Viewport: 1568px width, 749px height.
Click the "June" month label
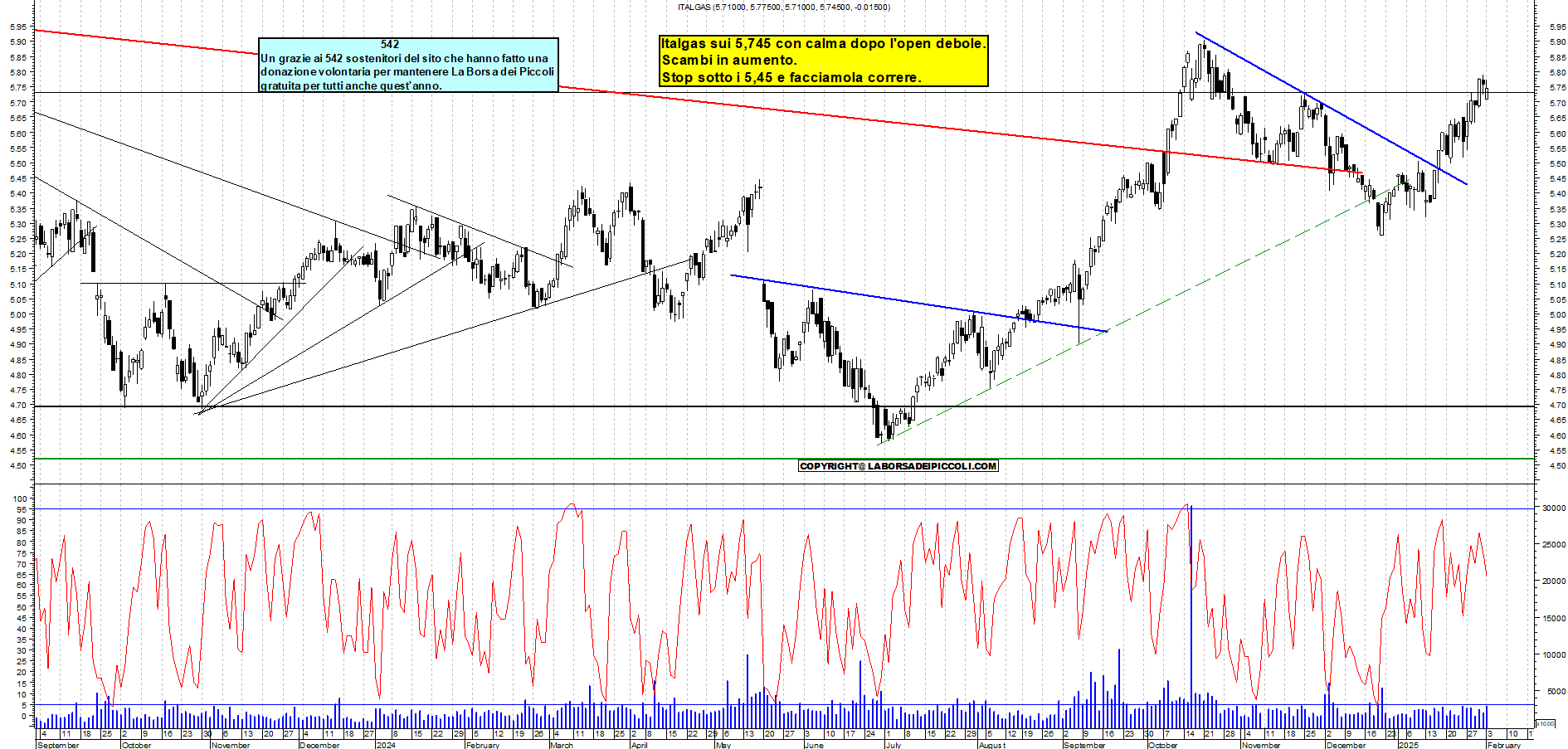pyautogui.click(x=814, y=745)
